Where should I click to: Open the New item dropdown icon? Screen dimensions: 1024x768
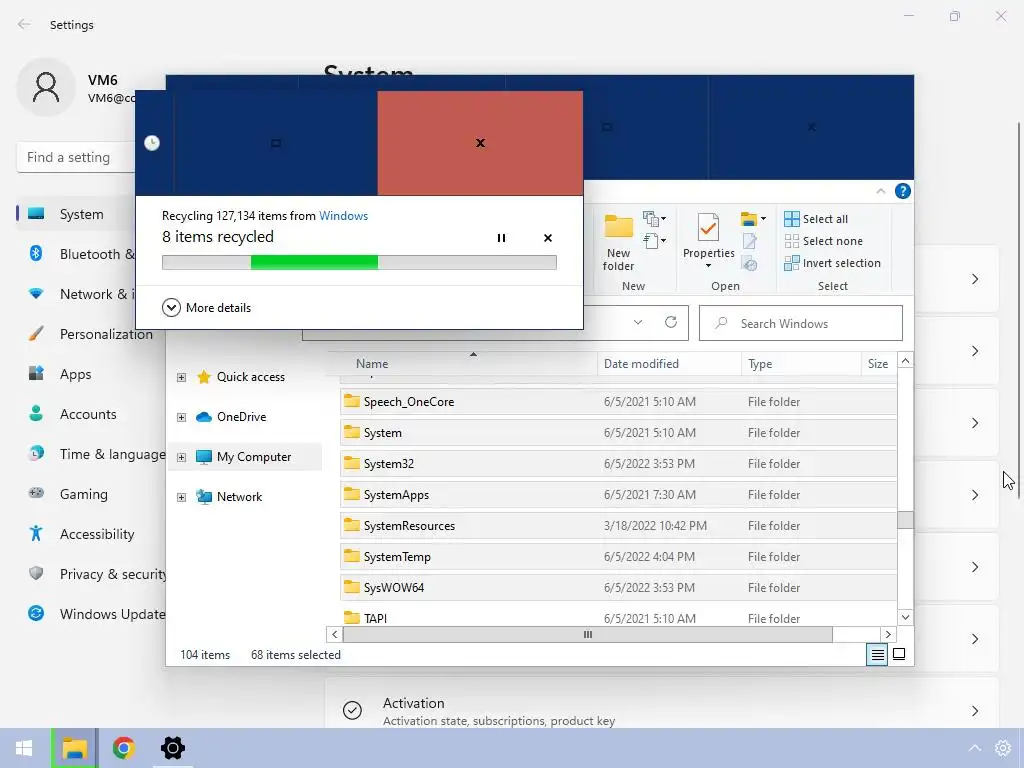pyautogui.click(x=654, y=218)
